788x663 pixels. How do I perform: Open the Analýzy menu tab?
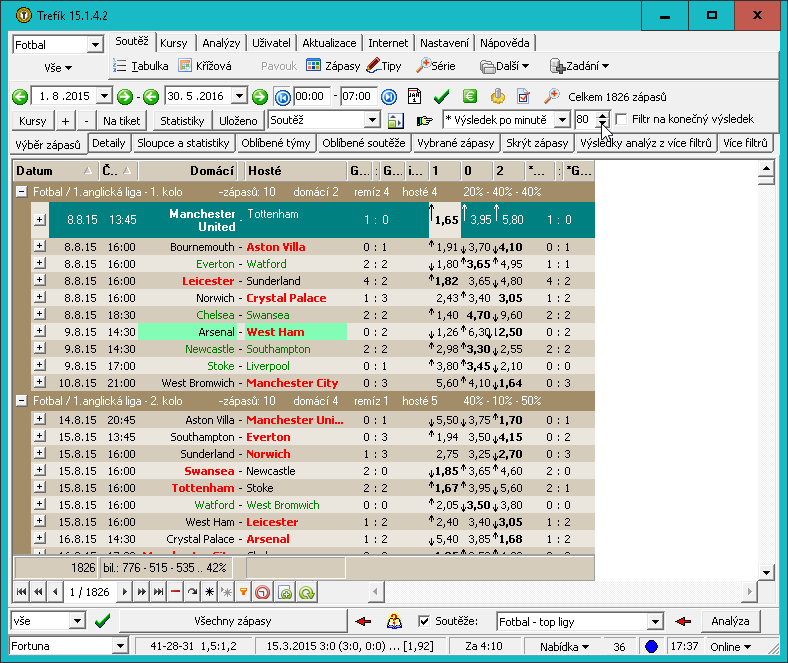(x=221, y=43)
